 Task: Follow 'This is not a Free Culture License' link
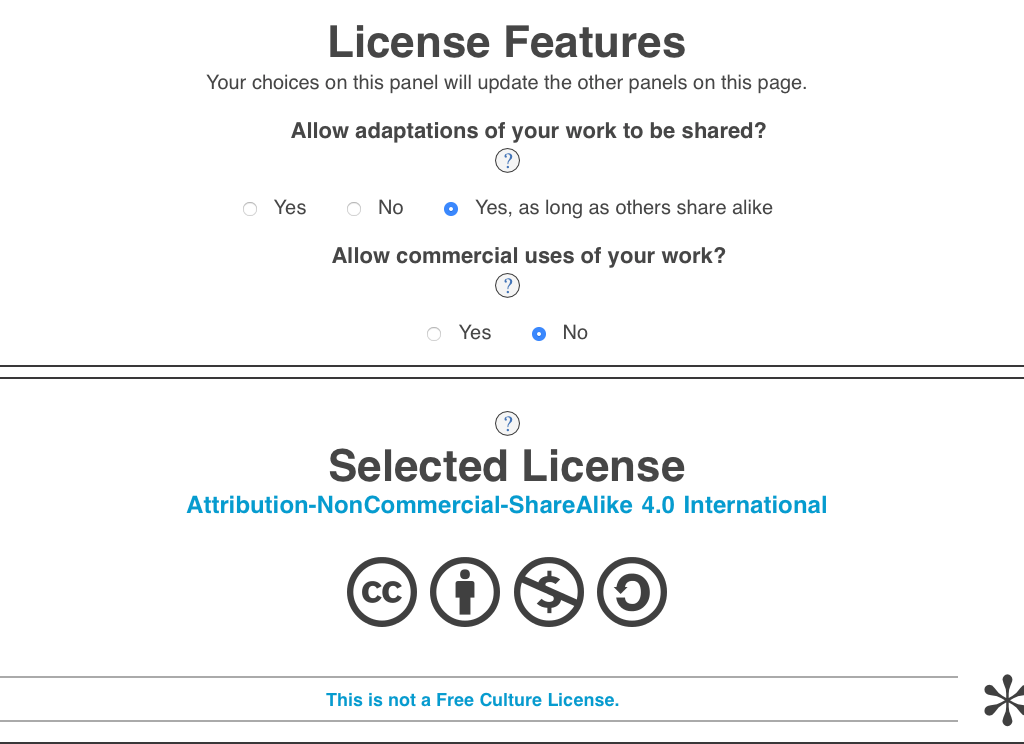pos(472,700)
